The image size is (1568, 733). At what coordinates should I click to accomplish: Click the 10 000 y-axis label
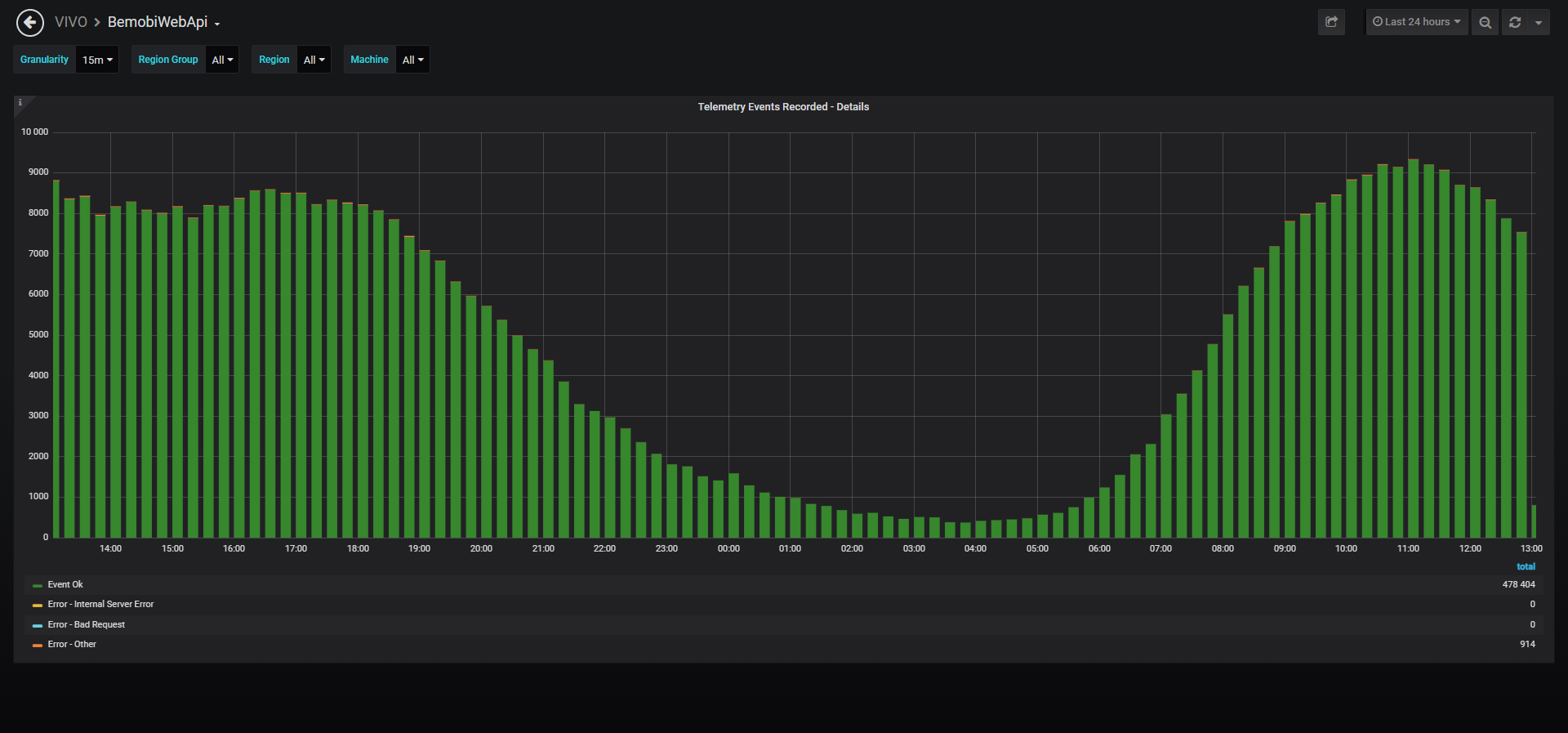click(x=34, y=132)
